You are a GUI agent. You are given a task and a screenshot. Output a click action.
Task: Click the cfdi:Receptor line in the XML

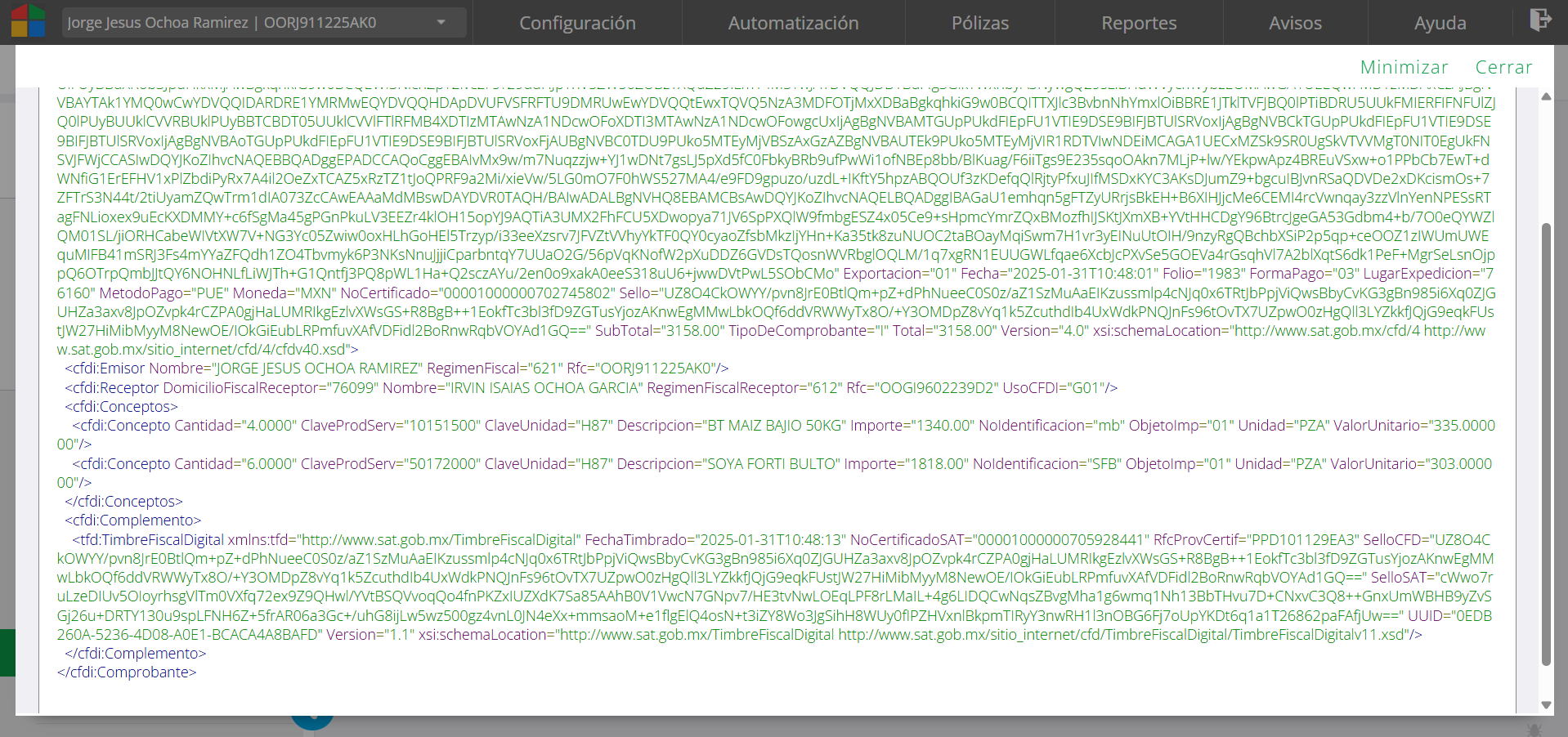[x=590, y=387]
